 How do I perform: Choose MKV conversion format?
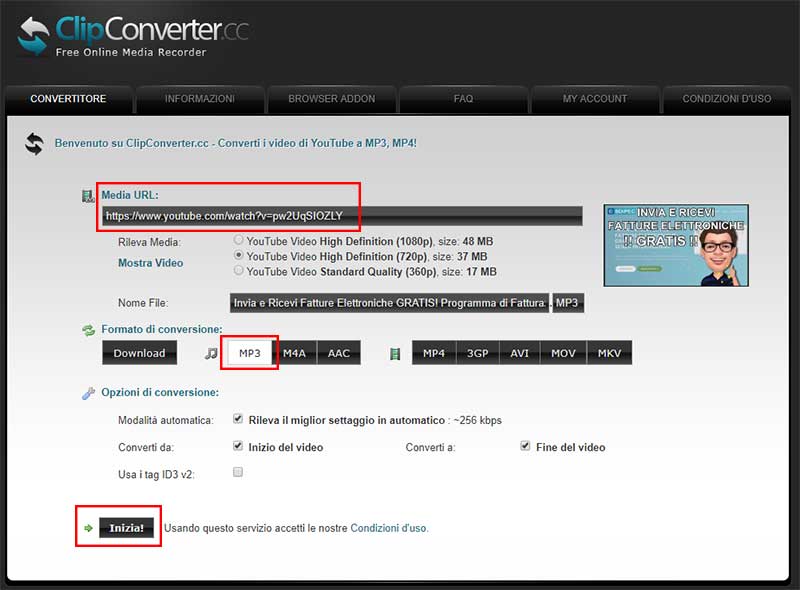(609, 353)
